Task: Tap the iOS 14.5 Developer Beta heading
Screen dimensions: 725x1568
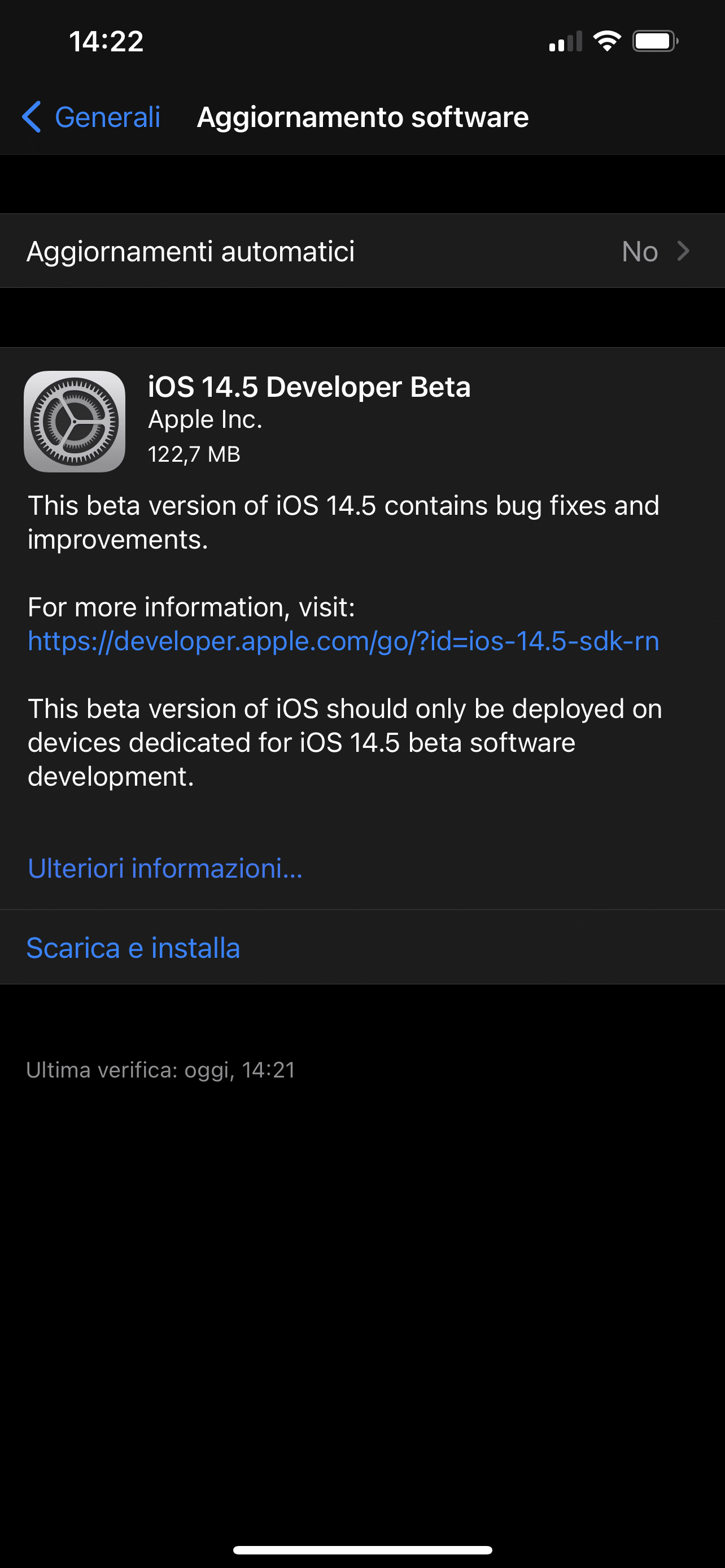Action: 309,387
